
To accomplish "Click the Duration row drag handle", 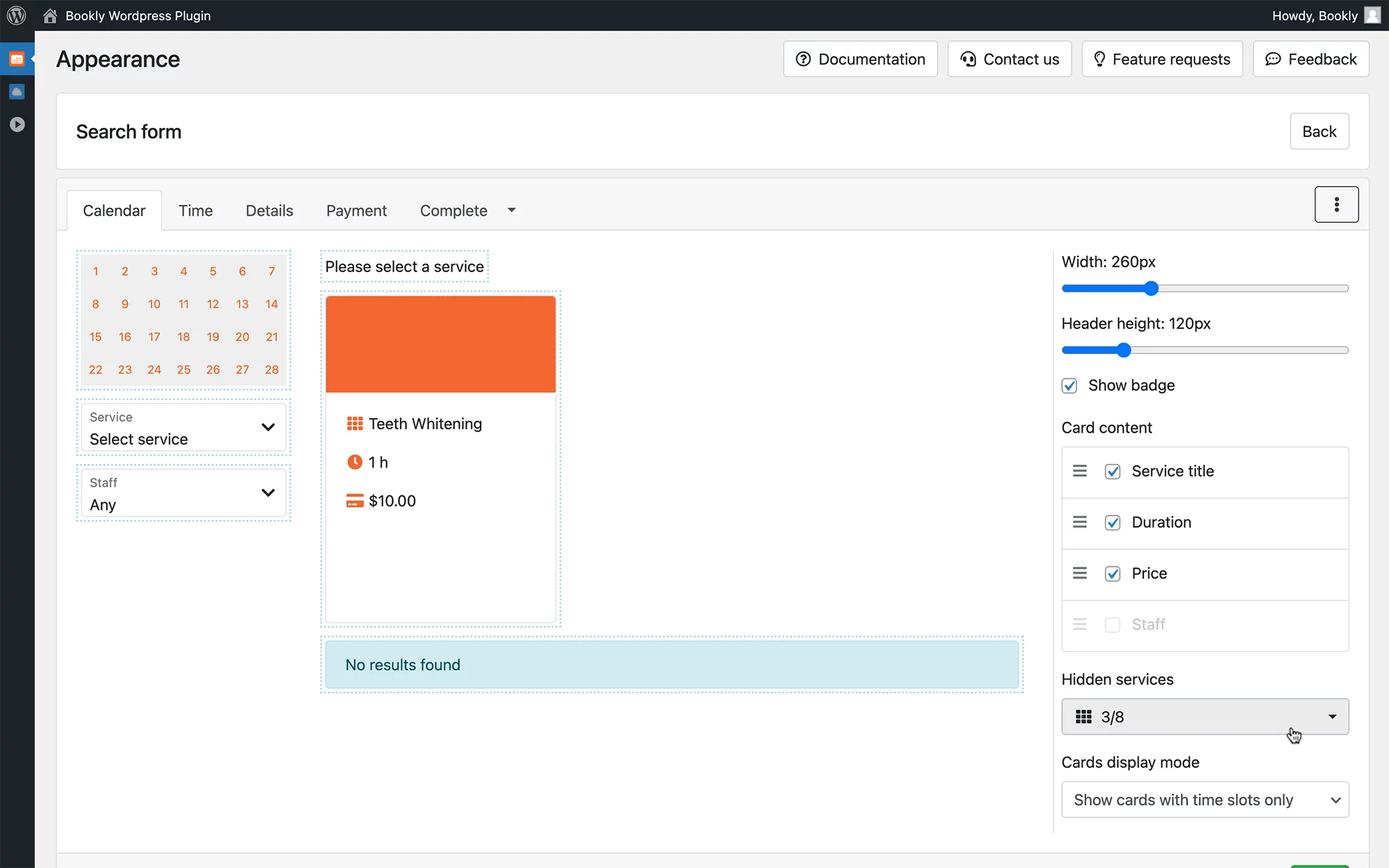I will [x=1080, y=522].
